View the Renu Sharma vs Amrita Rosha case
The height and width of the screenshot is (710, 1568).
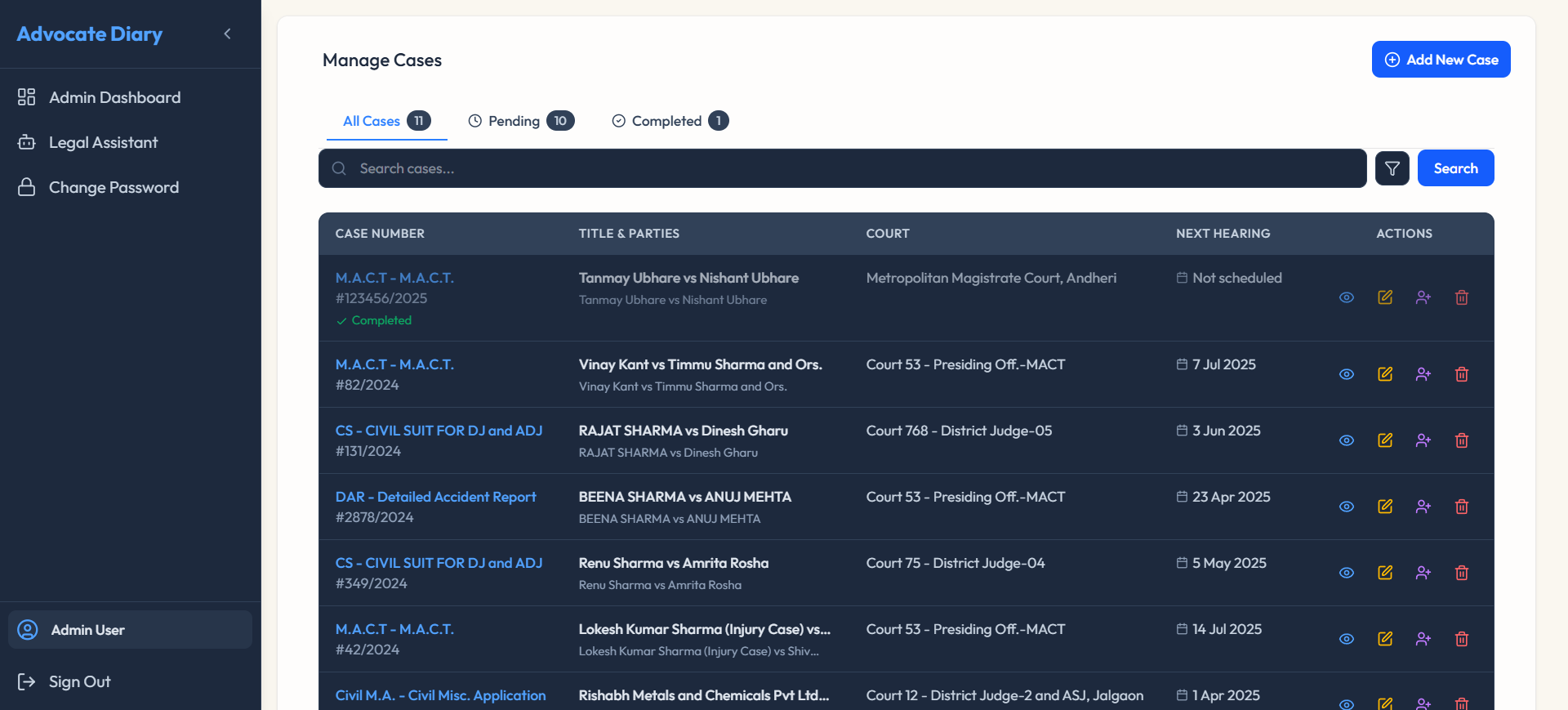[1347, 573]
